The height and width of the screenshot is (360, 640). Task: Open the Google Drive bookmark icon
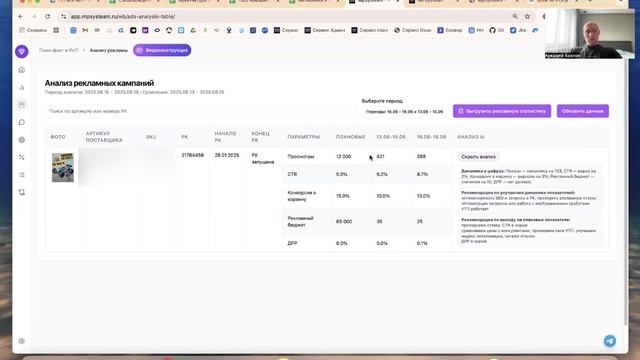[193, 30]
